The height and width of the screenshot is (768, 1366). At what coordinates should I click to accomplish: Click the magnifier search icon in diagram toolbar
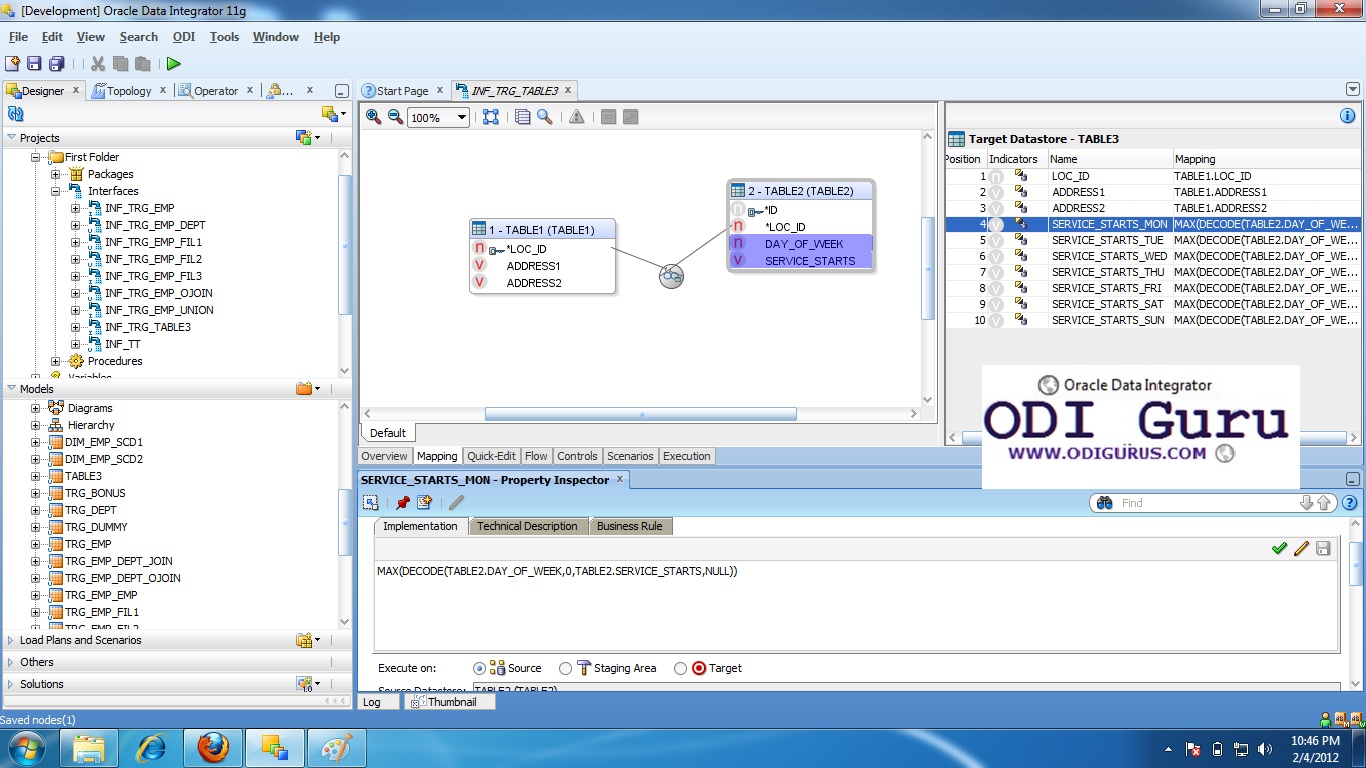pyautogui.click(x=544, y=117)
